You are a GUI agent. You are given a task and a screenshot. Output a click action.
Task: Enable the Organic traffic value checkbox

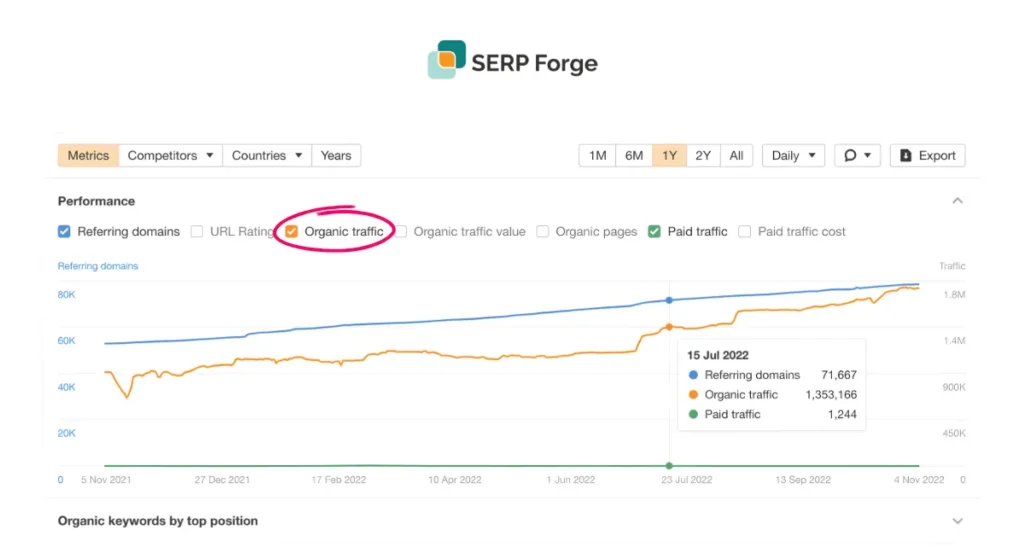401,231
